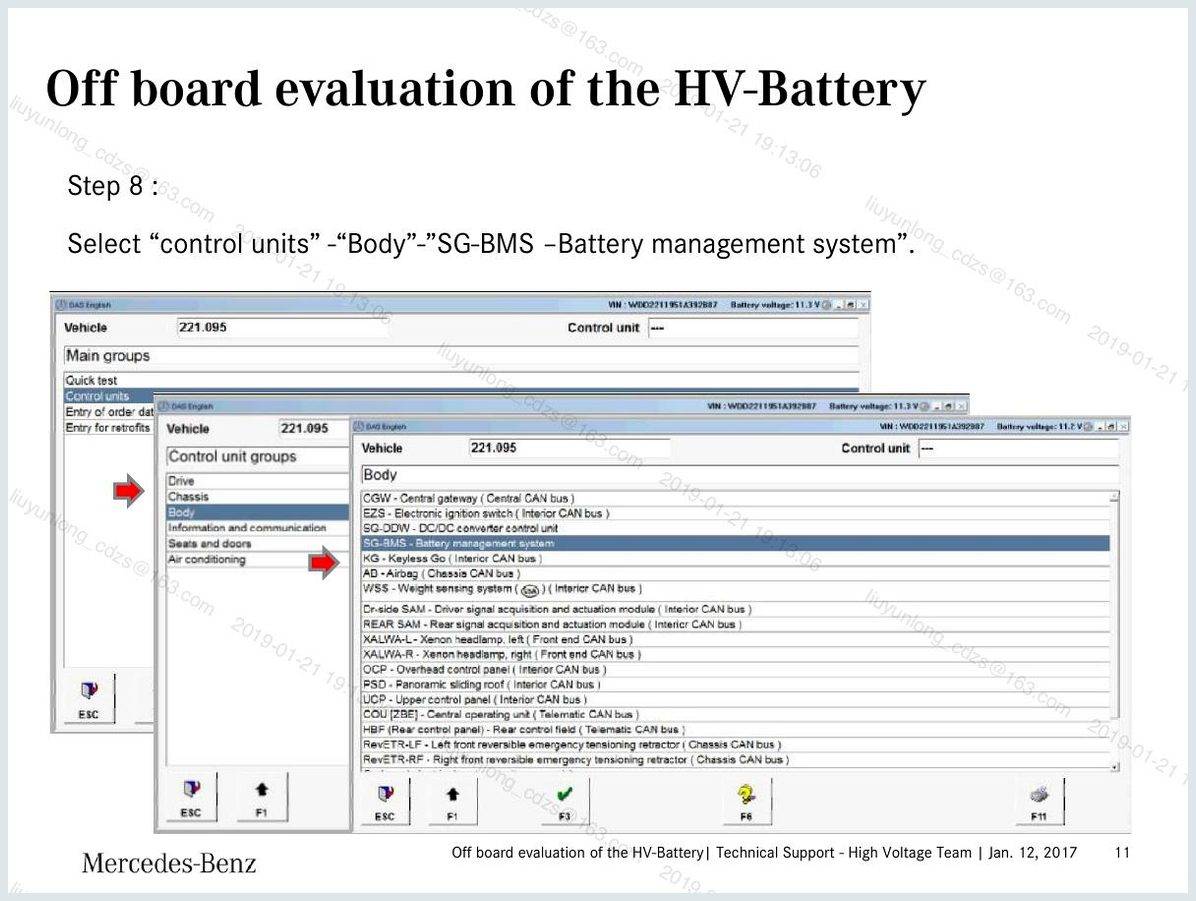
Task: Select EZS - Electronic ignition switch entry
Action: click(735, 513)
